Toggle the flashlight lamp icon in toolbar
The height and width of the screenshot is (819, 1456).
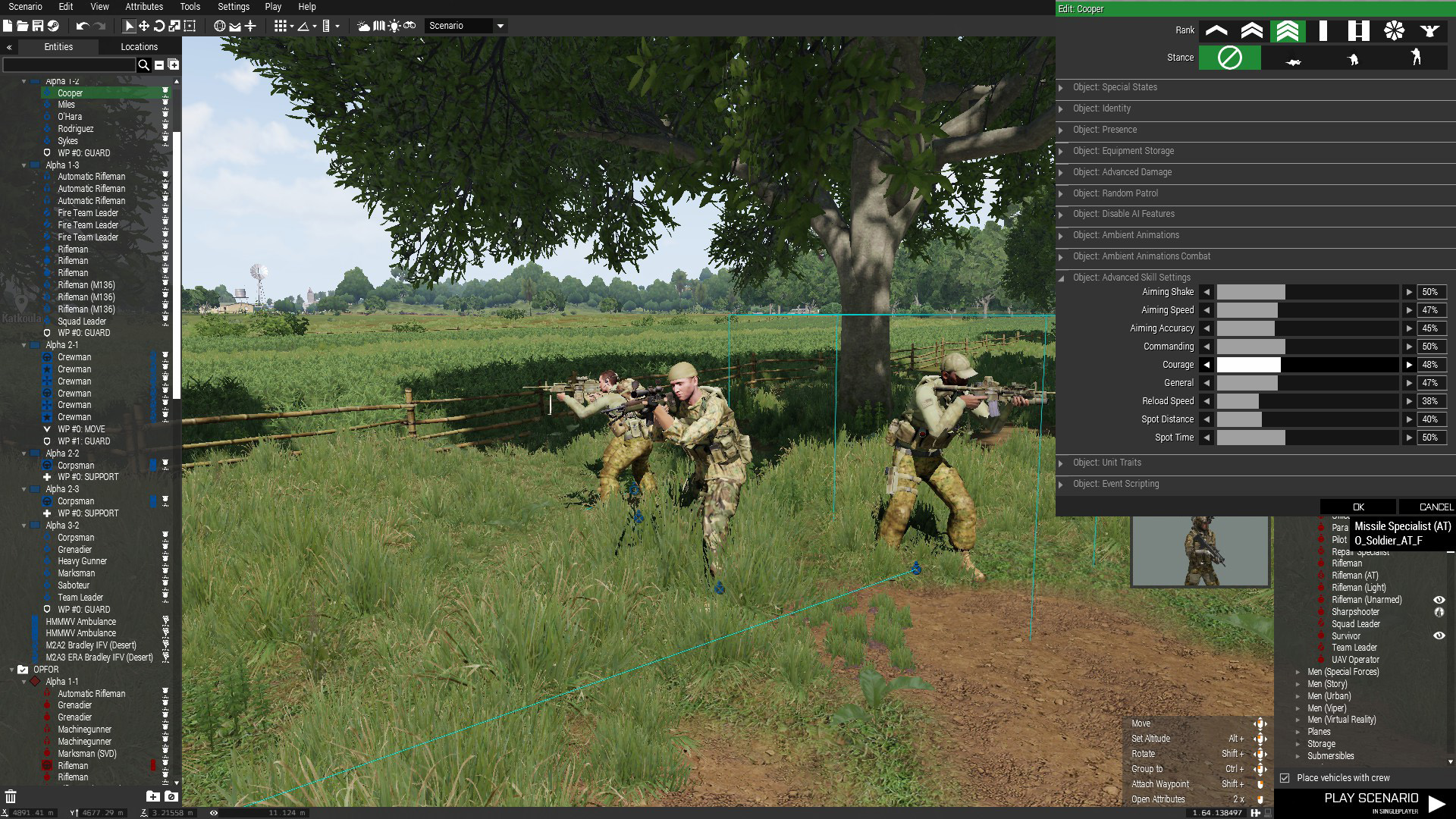tap(394, 26)
